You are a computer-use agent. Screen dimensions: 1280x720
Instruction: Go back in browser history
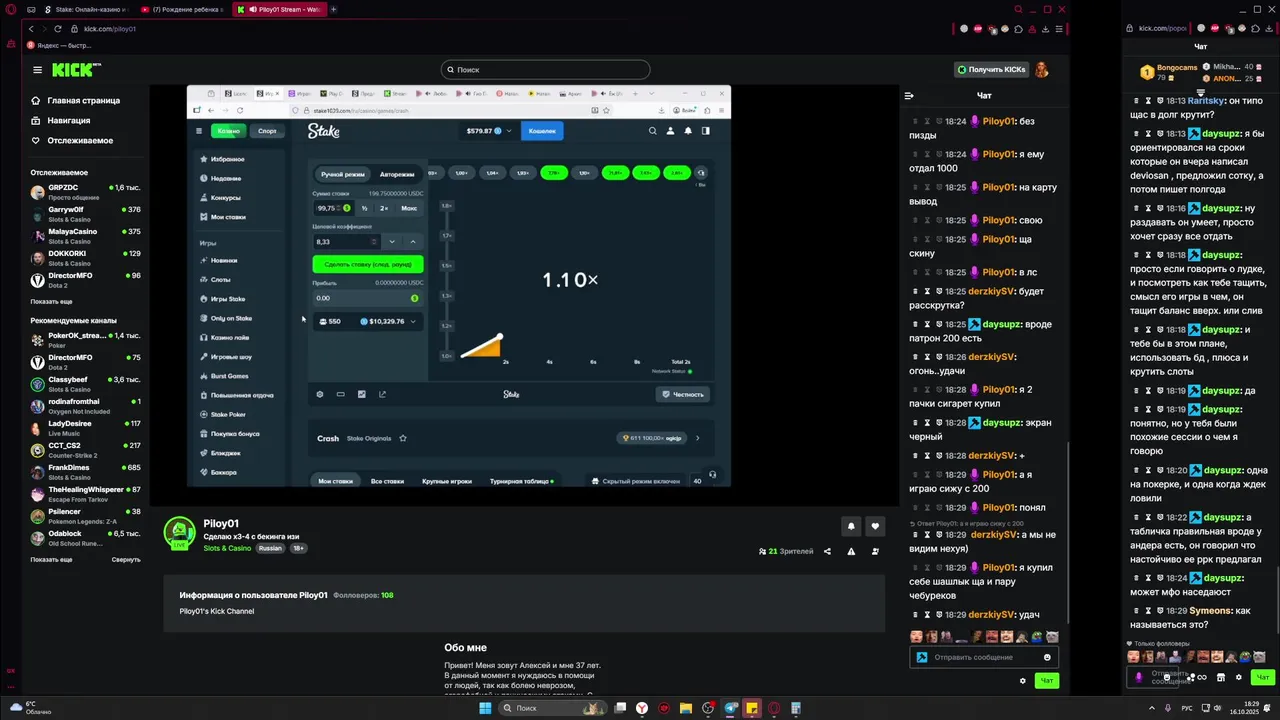pyautogui.click(x=31, y=29)
